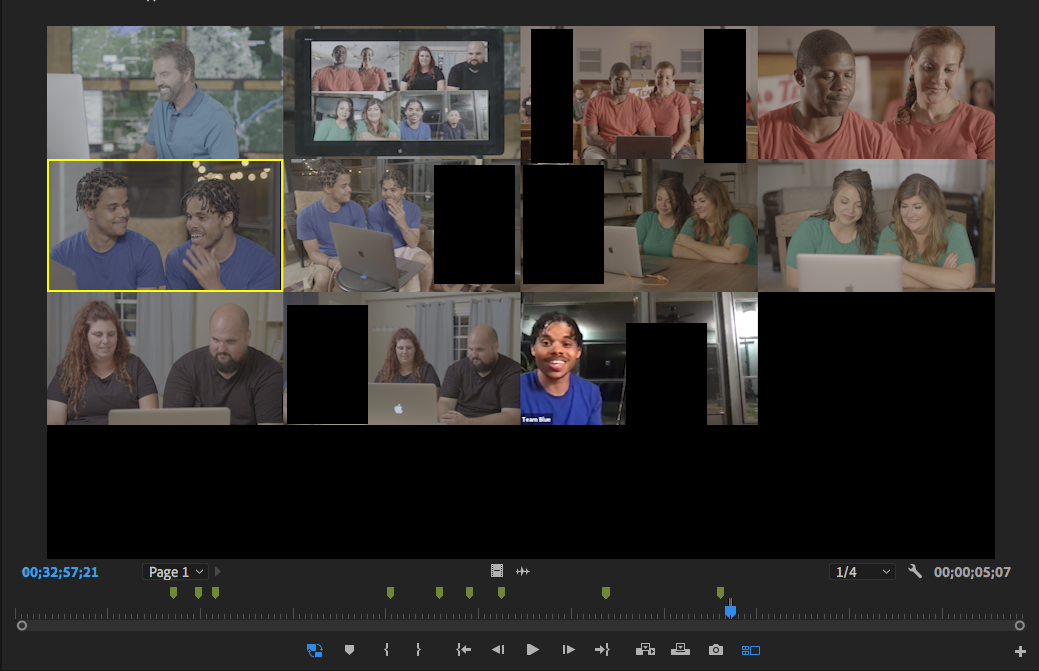Select the fourth green marker on the ruler

(390, 593)
